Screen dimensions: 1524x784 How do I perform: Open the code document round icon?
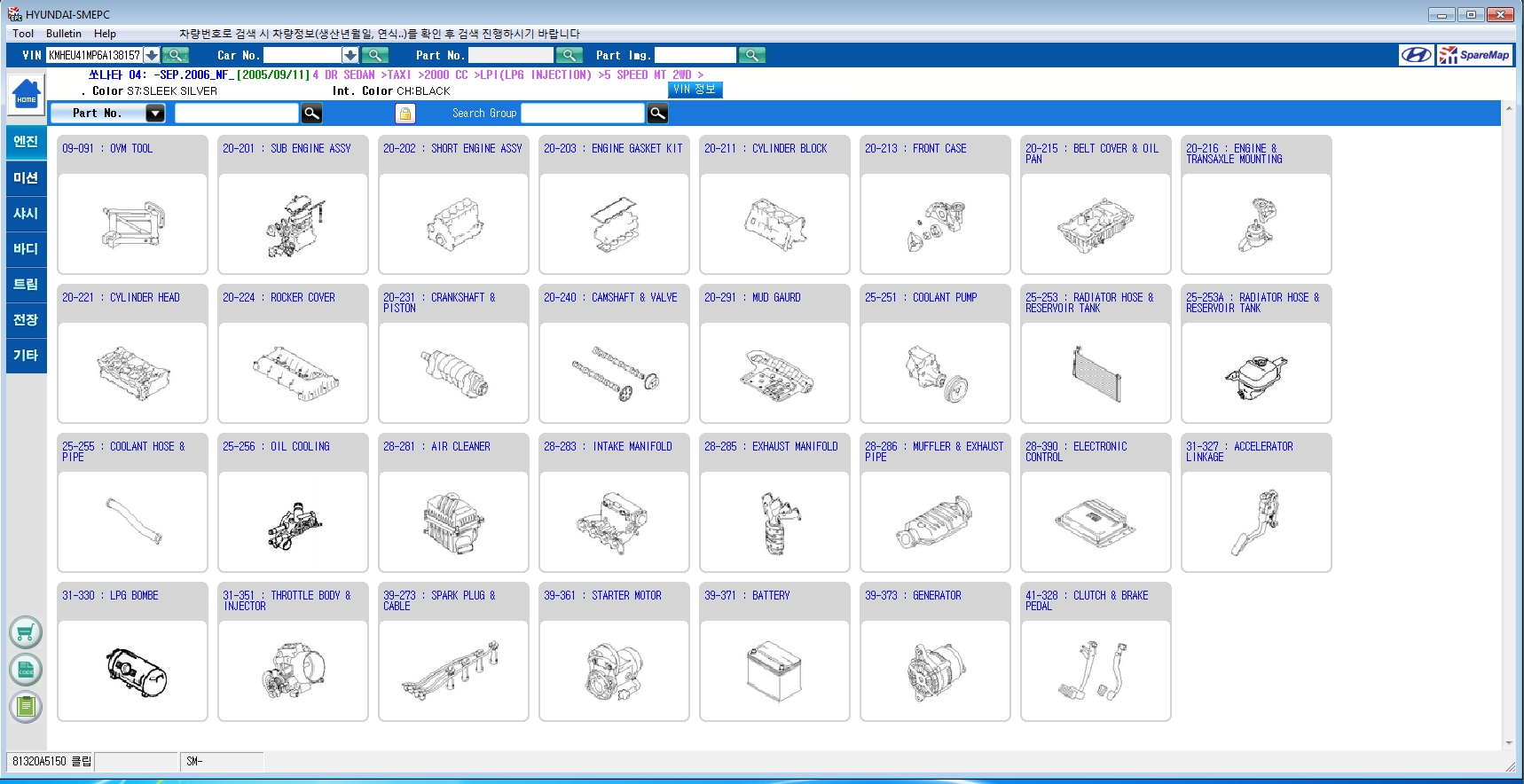26,670
